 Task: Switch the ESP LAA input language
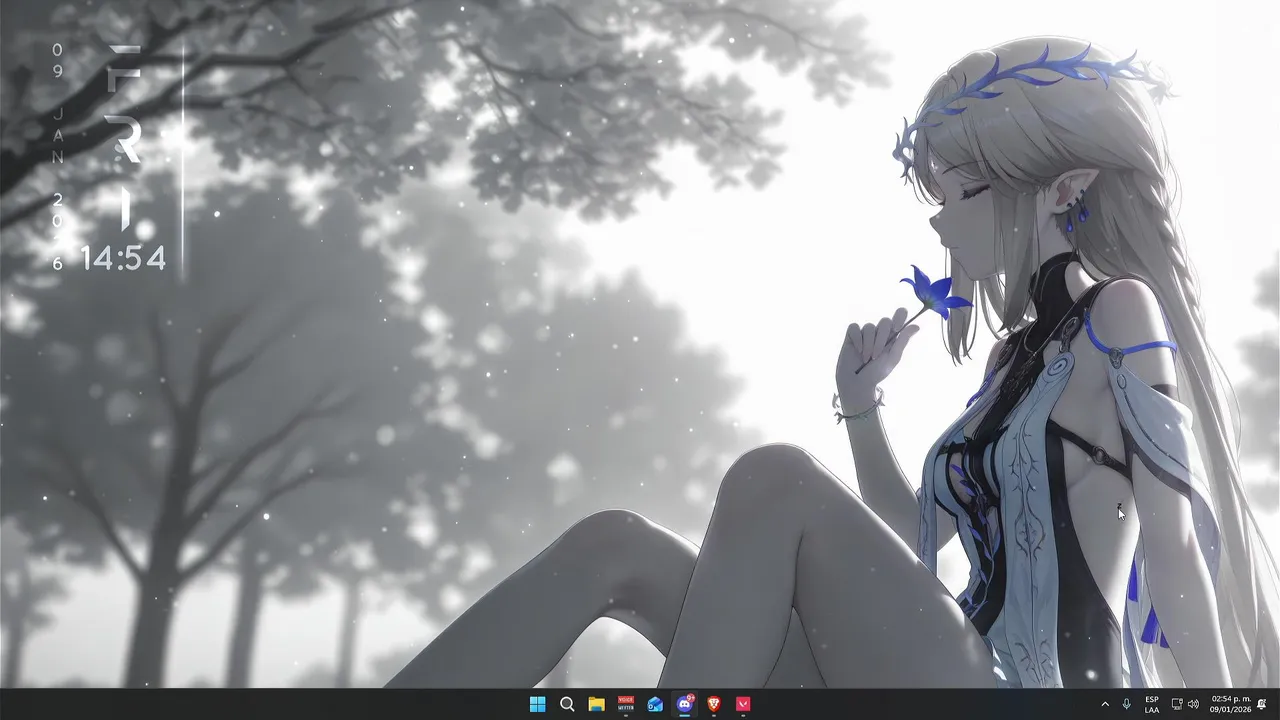pyautogui.click(x=1152, y=704)
